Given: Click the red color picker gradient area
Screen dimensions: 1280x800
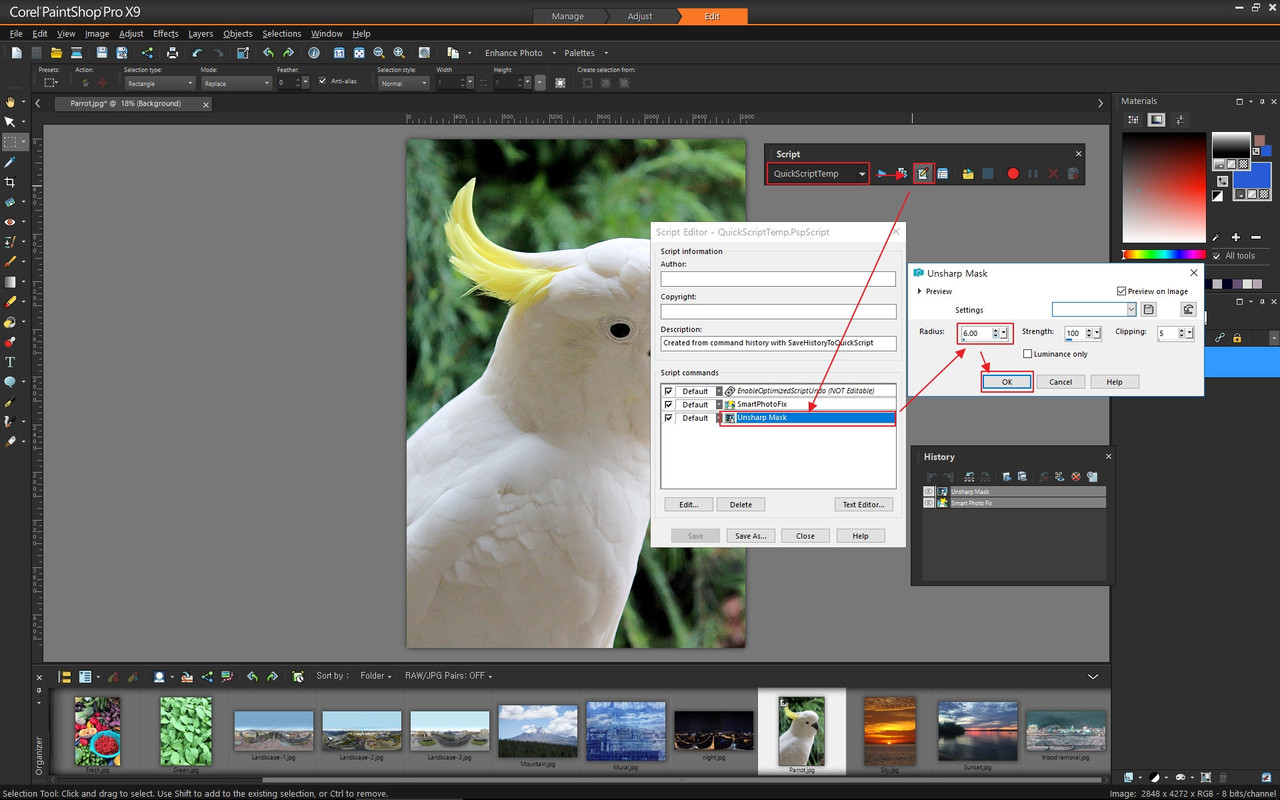Looking at the screenshot, I should pyautogui.click(x=1163, y=187).
